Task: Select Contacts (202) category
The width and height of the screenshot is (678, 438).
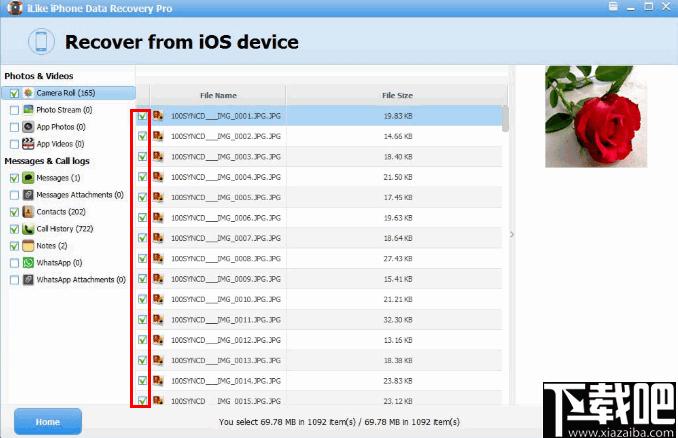Action: pos(61,212)
